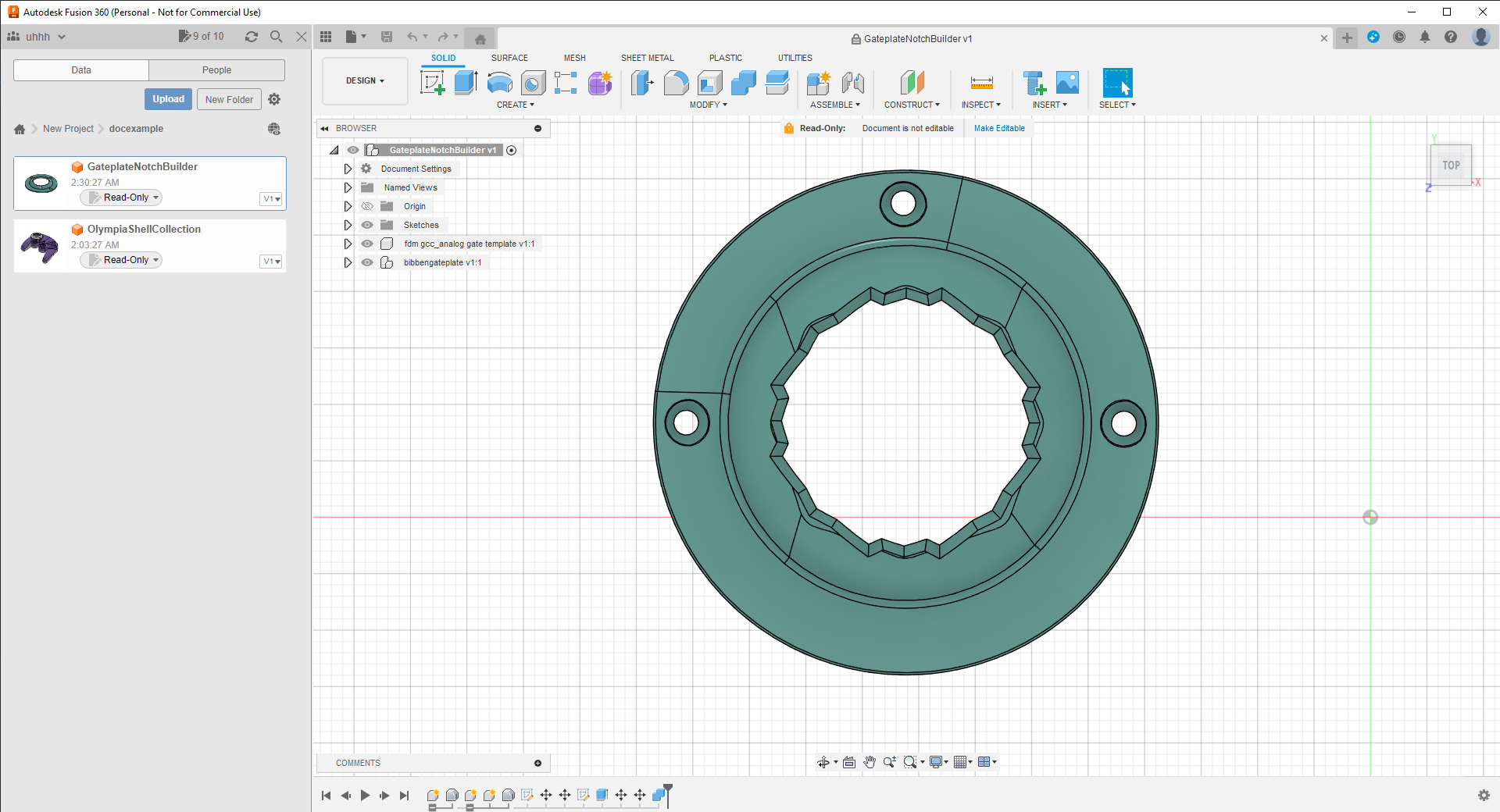Open the ASSEMBLE dropdown menu
This screenshot has height=812, width=1500.
834,105
